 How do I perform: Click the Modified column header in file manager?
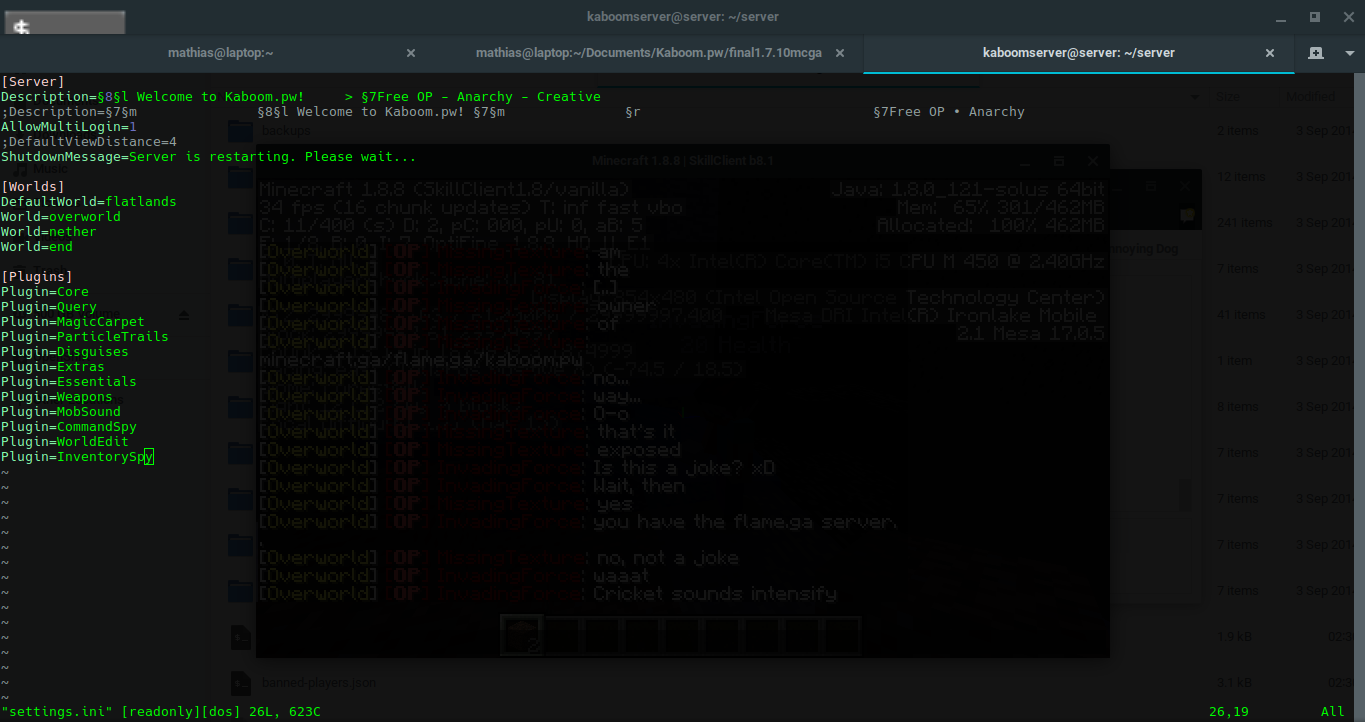(x=1310, y=97)
